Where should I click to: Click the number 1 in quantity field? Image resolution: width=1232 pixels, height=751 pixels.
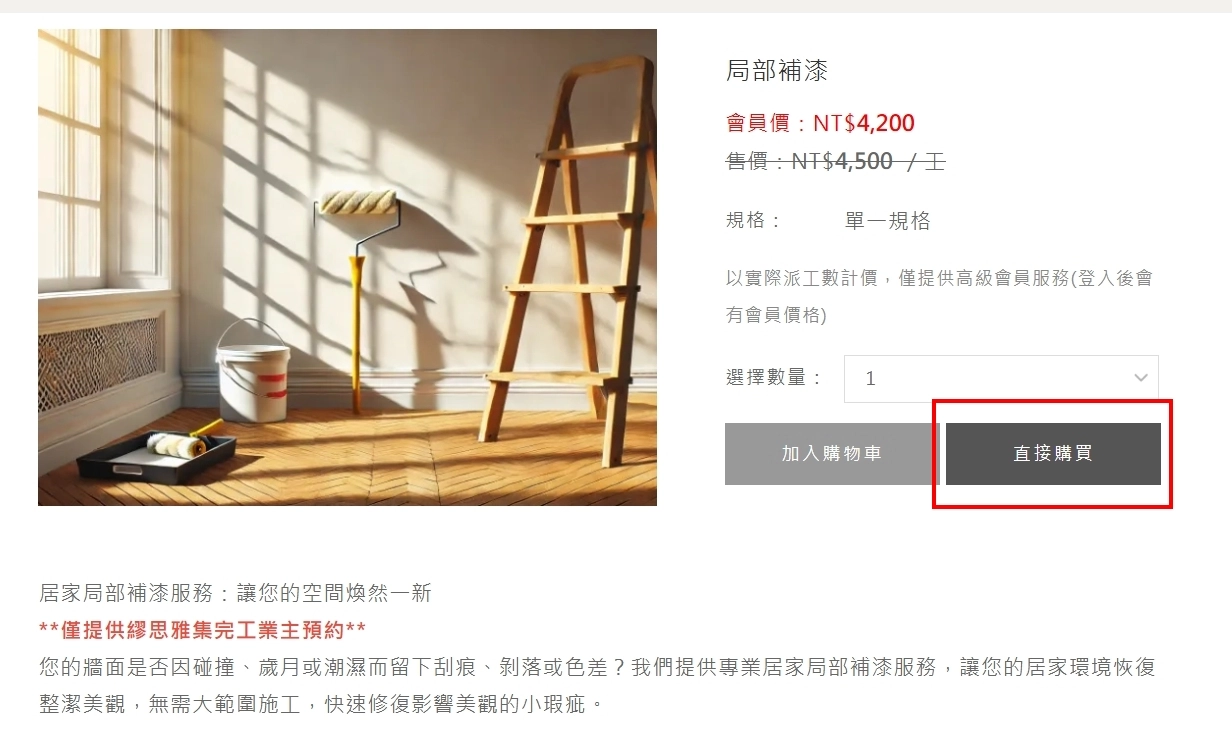[870, 379]
